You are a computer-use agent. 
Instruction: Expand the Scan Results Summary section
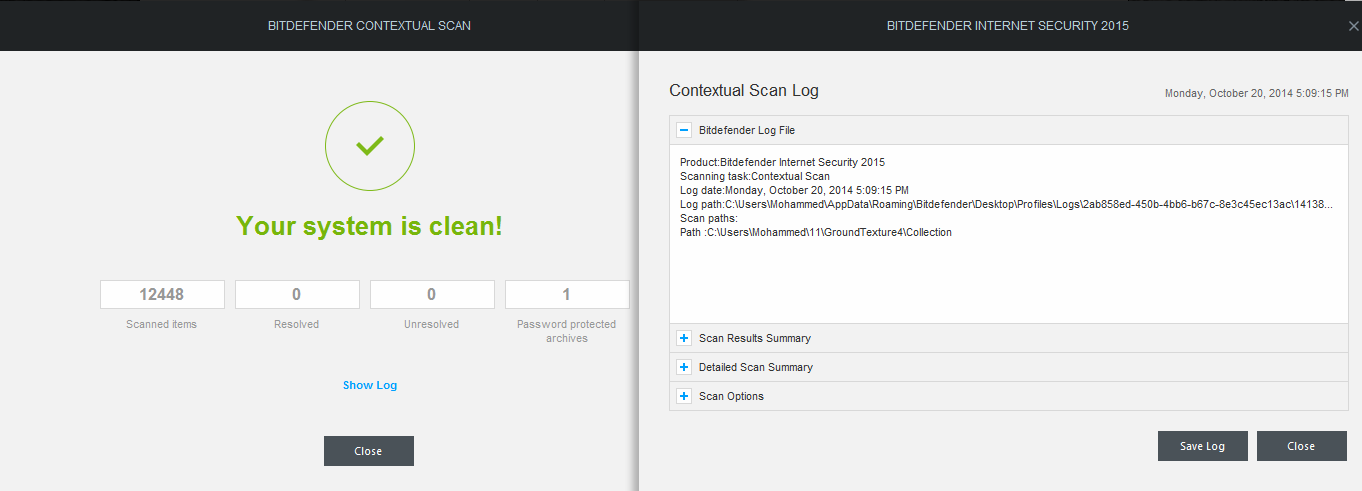[684, 338]
